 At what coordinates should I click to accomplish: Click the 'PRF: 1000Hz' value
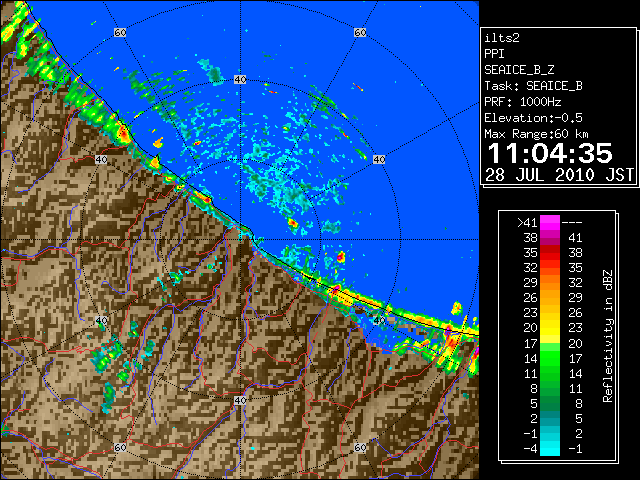(x=523, y=102)
